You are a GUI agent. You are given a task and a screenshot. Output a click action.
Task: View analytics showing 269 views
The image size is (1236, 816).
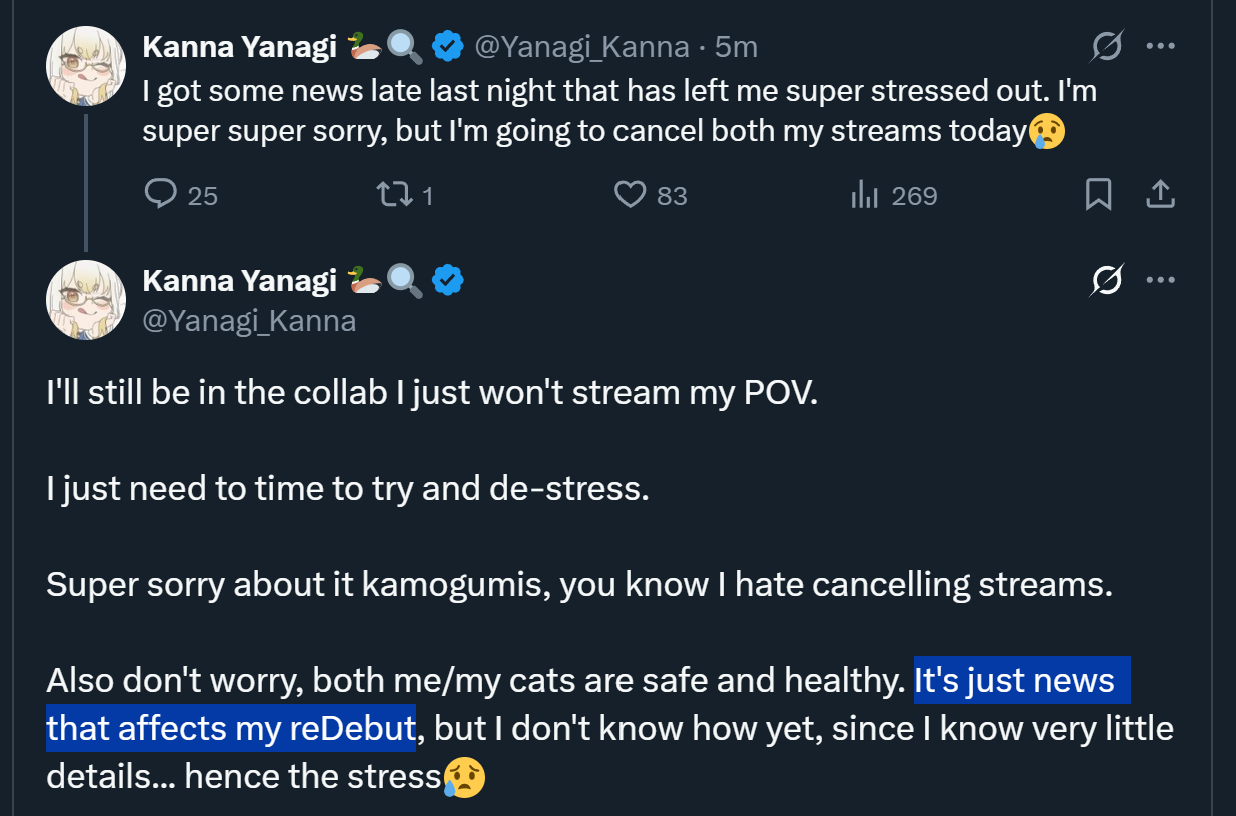(x=864, y=195)
